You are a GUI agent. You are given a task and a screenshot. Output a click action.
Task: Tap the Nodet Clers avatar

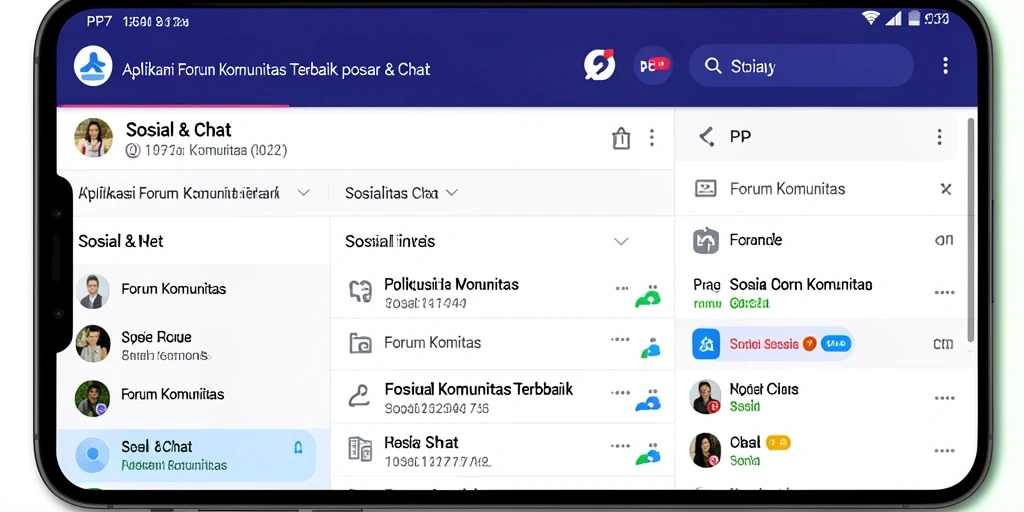[x=705, y=396]
